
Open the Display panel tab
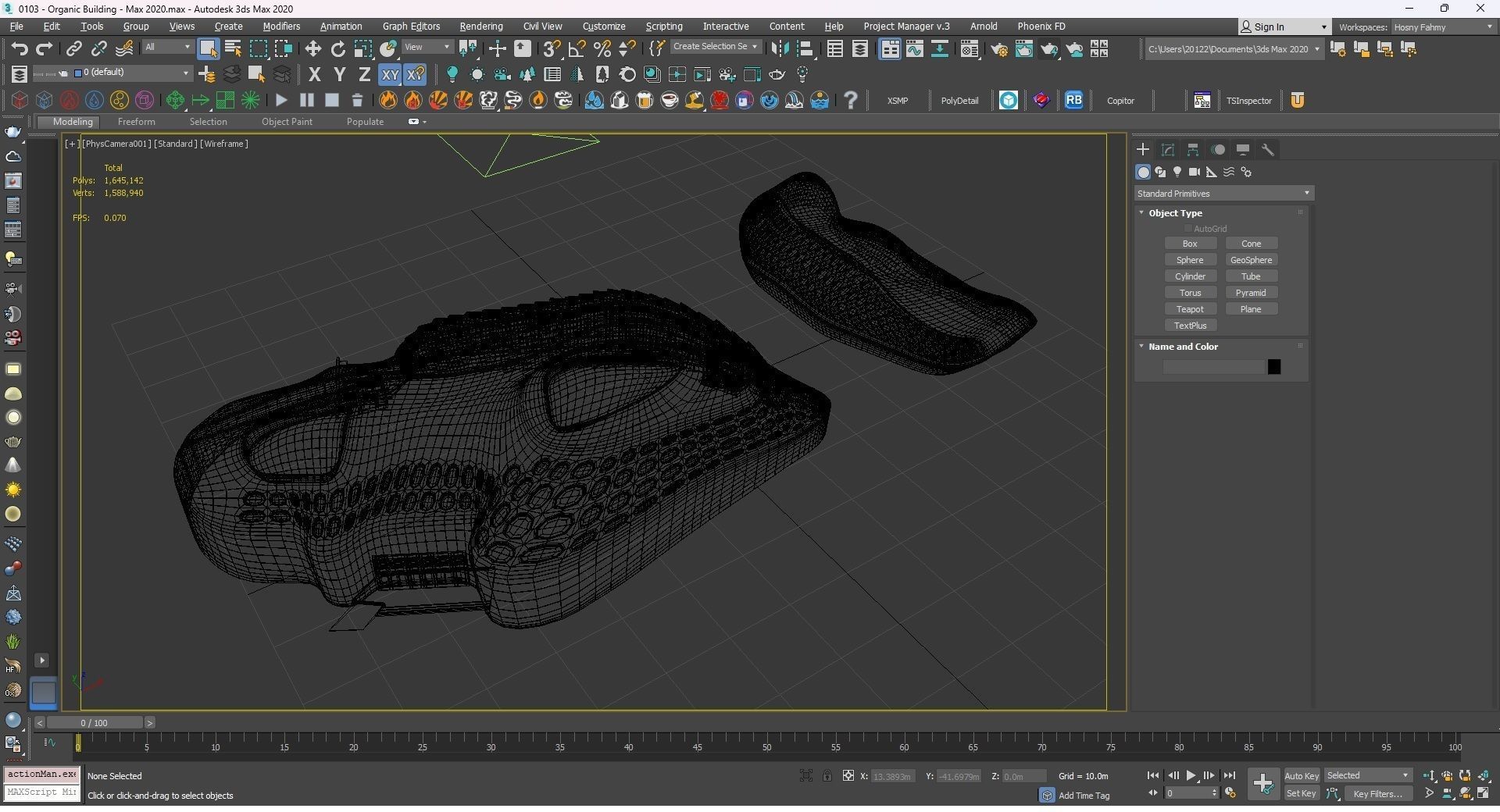1243,149
